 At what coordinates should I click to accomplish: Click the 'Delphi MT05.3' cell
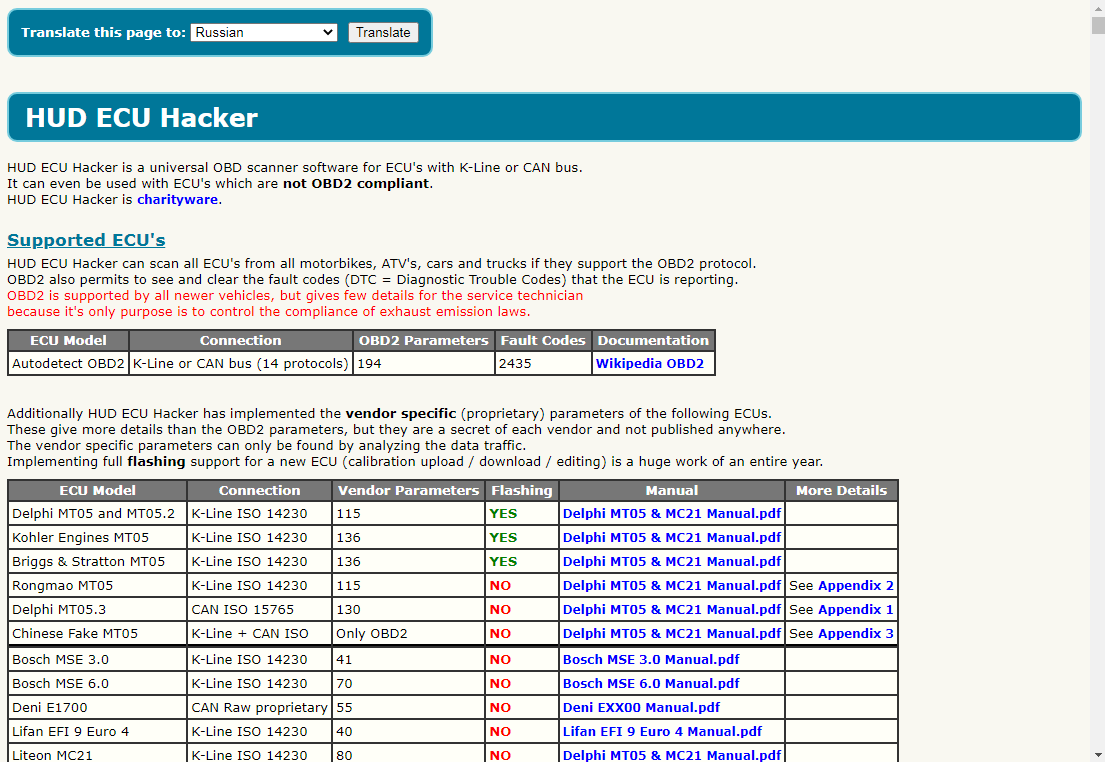(x=97, y=610)
